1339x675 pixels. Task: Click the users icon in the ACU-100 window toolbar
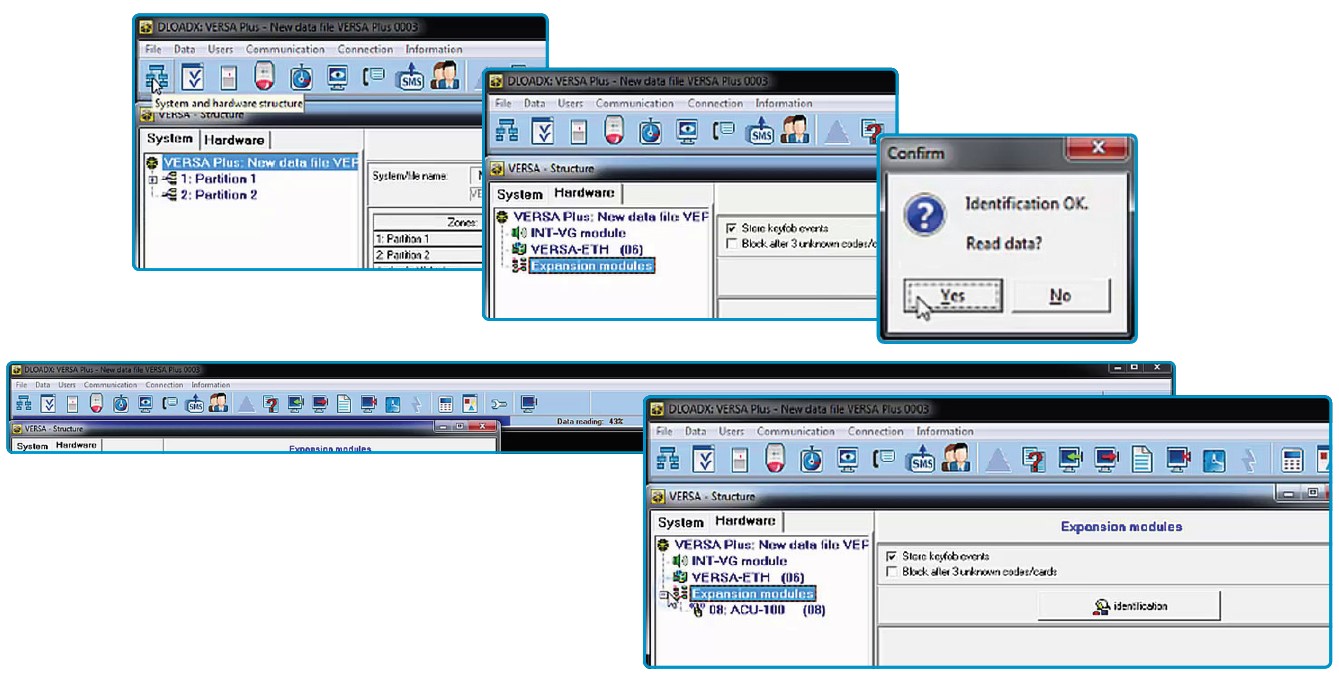[x=954, y=460]
